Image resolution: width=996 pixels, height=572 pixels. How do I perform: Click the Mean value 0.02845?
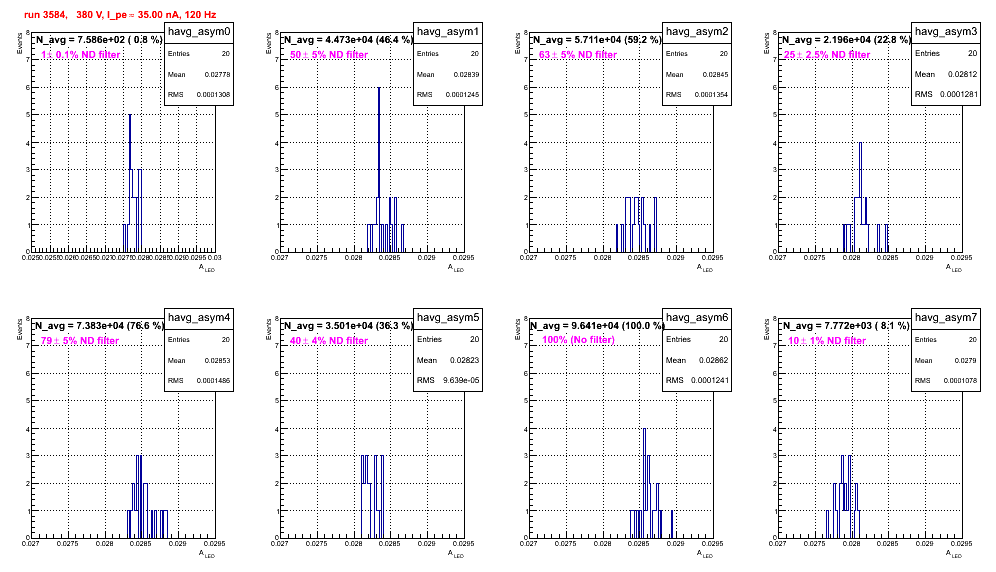[x=715, y=74]
